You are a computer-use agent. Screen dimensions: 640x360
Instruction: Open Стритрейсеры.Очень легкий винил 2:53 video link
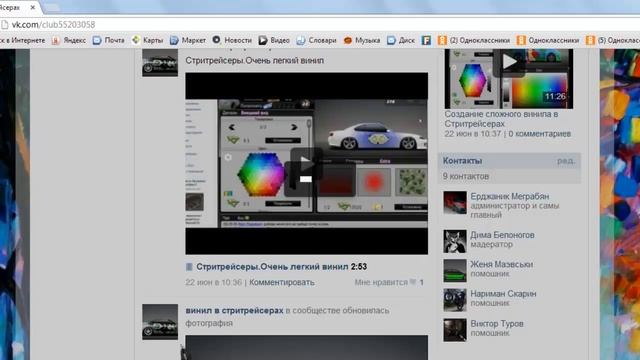click(282, 267)
